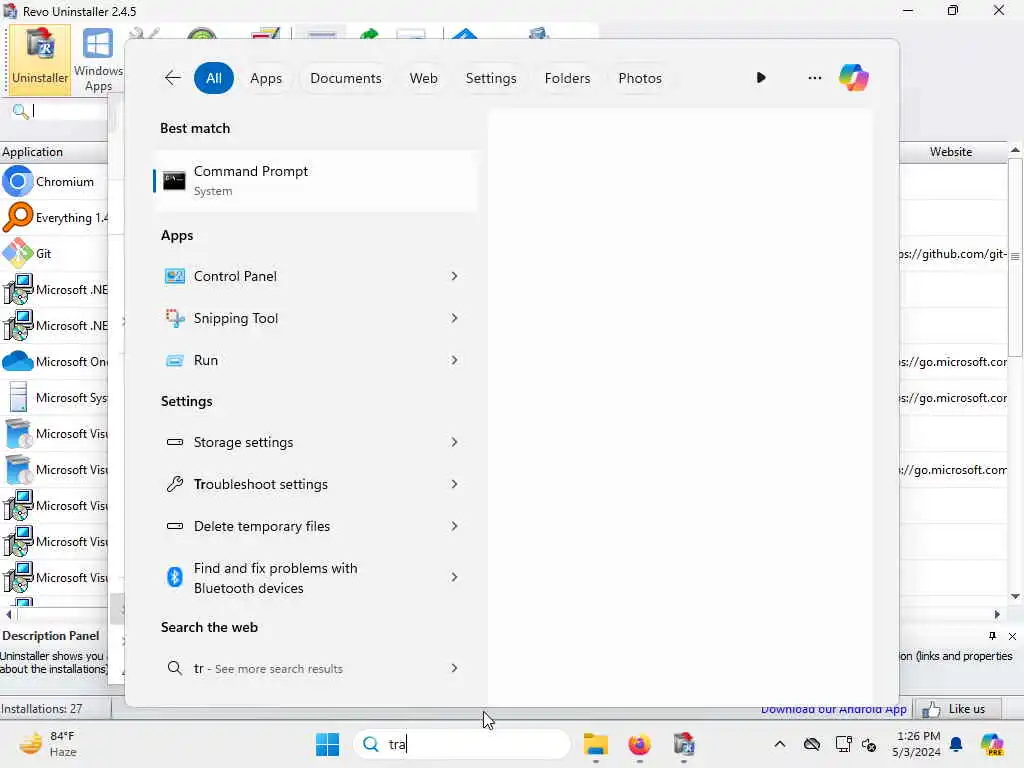The height and width of the screenshot is (768, 1024).
Task: Switch to Folders search filter
Action: tap(568, 78)
